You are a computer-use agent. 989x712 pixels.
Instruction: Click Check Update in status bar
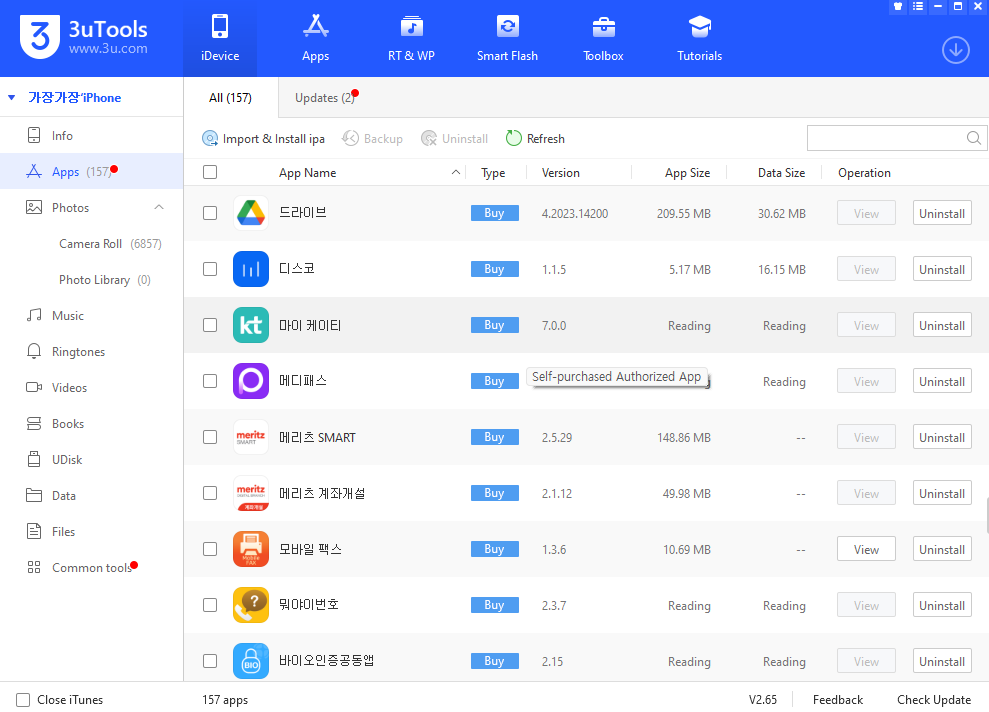pyautogui.click(x=933, y=699)
